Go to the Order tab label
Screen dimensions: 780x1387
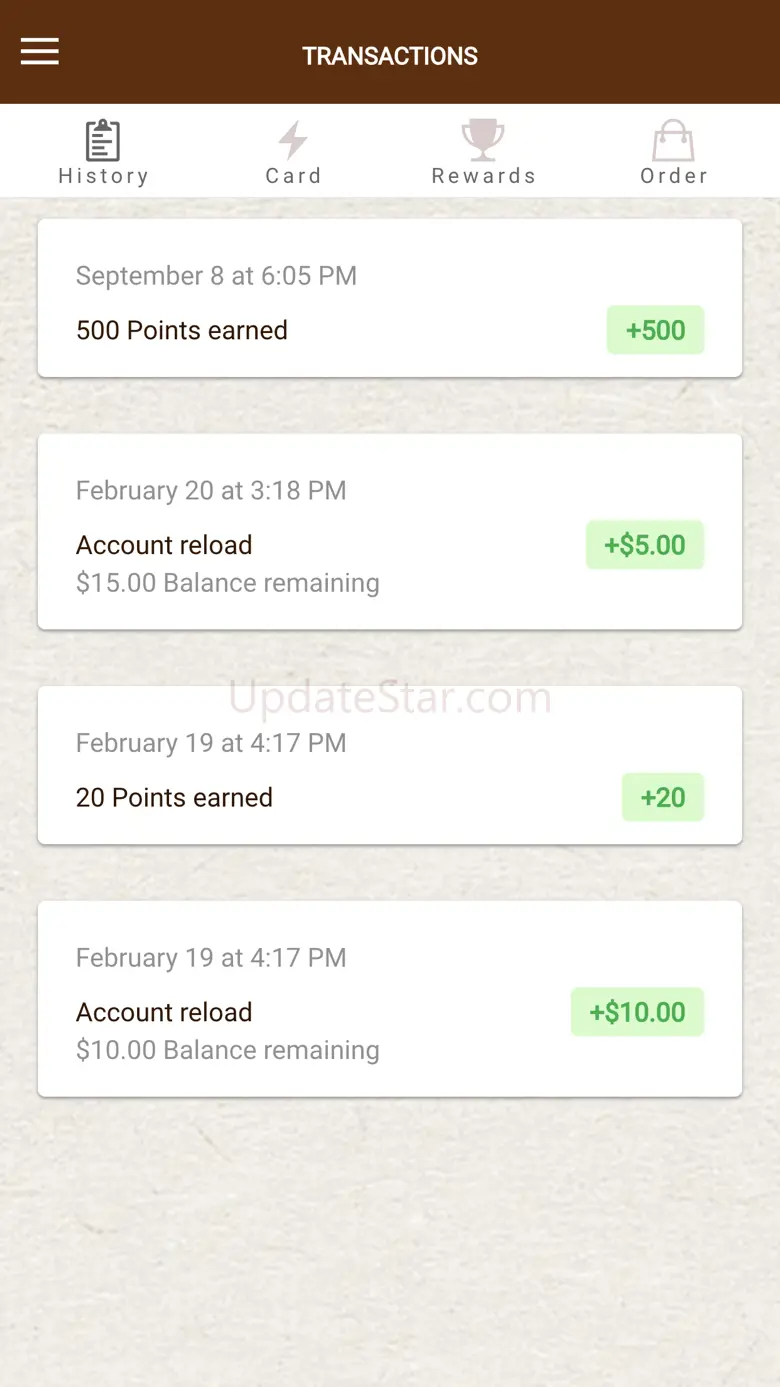click(673, 176)
